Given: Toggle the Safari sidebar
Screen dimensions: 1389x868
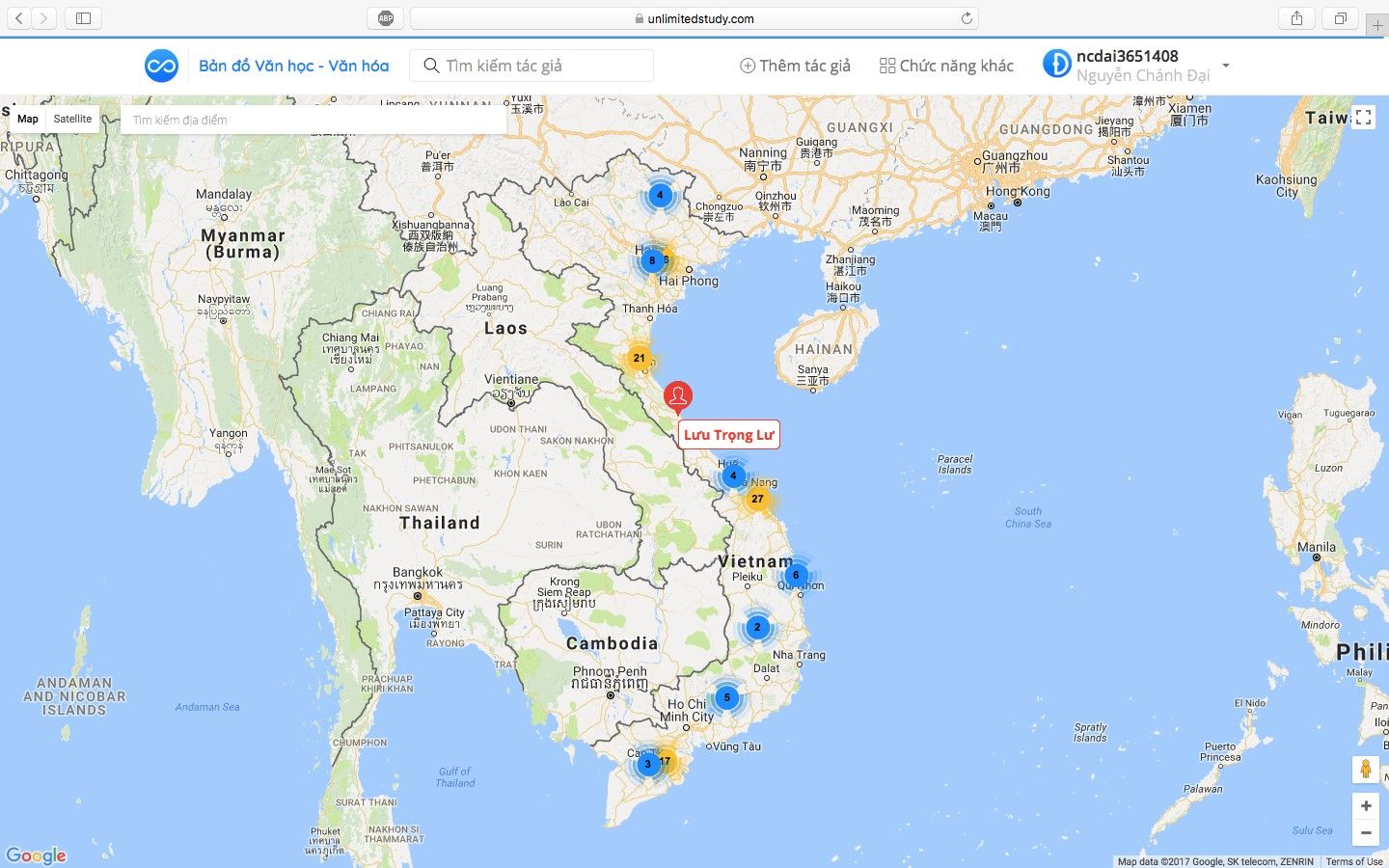Looking at the screenshot, I should click(84, 18).
